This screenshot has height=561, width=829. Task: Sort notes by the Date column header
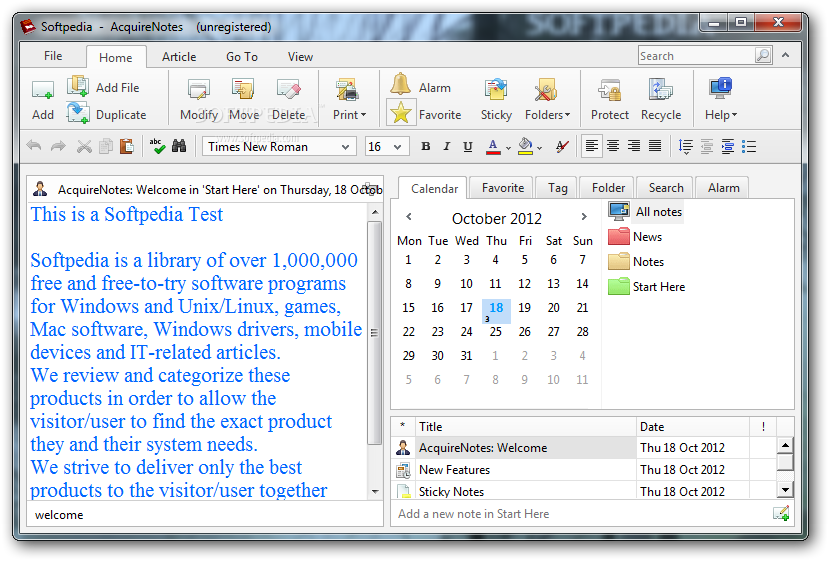(692, 426)
